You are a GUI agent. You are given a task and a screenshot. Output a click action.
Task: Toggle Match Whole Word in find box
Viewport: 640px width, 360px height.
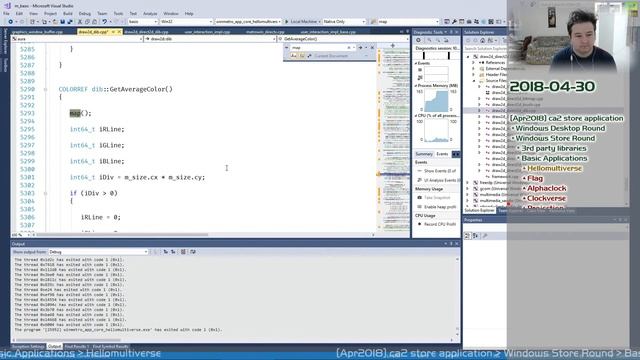[302, 56]
